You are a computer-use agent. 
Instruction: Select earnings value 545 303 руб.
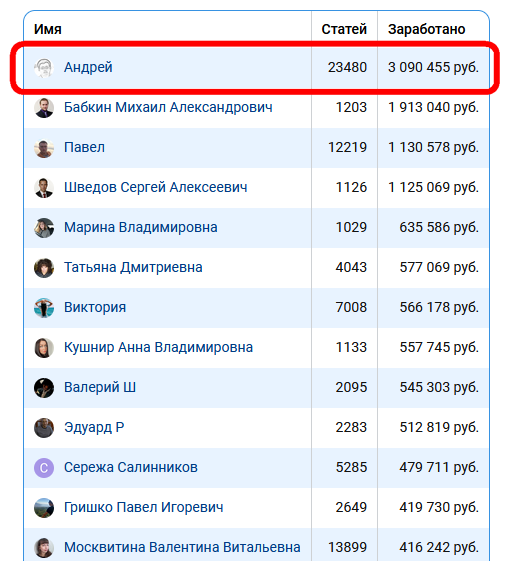click(439, 387)
